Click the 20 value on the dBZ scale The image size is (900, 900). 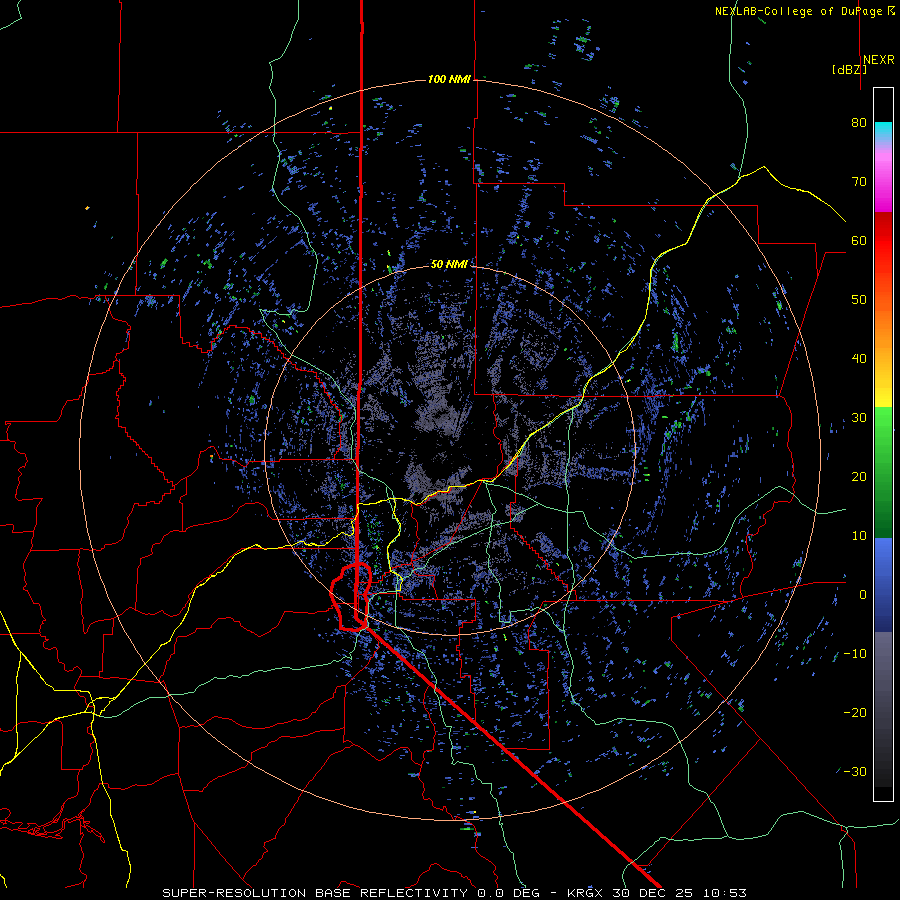point(859,476)
